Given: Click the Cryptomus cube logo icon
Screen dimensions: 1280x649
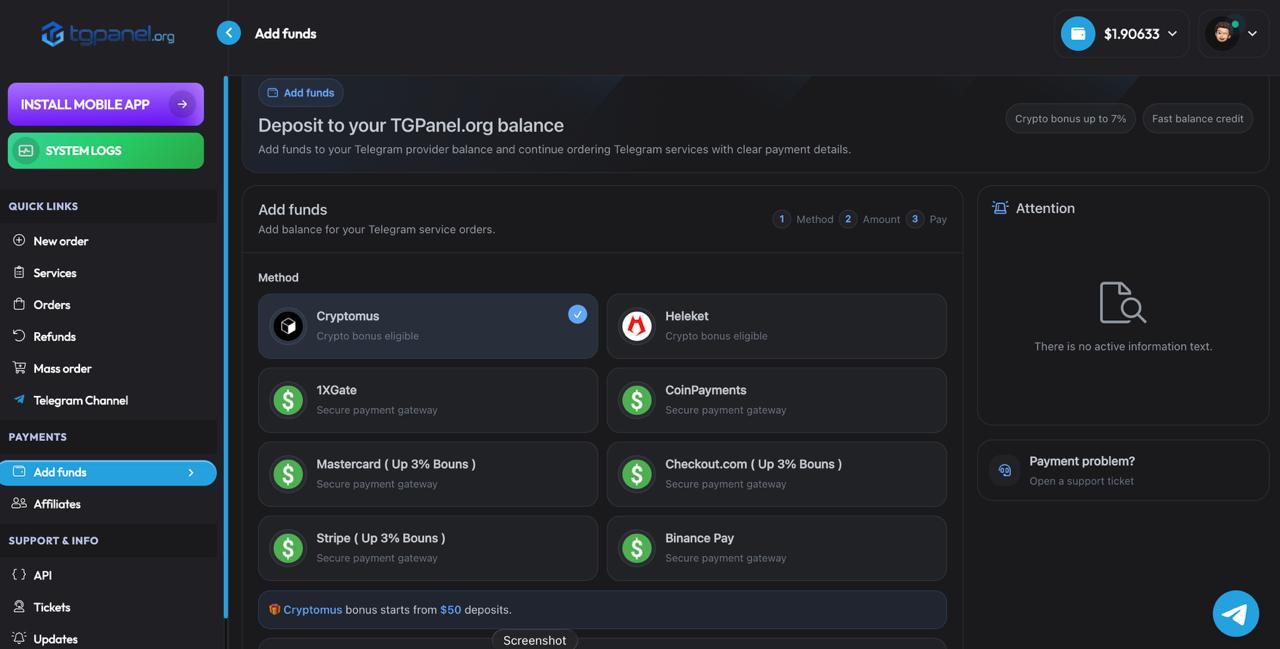Looking at the screenshot, I should coord(288,326).
